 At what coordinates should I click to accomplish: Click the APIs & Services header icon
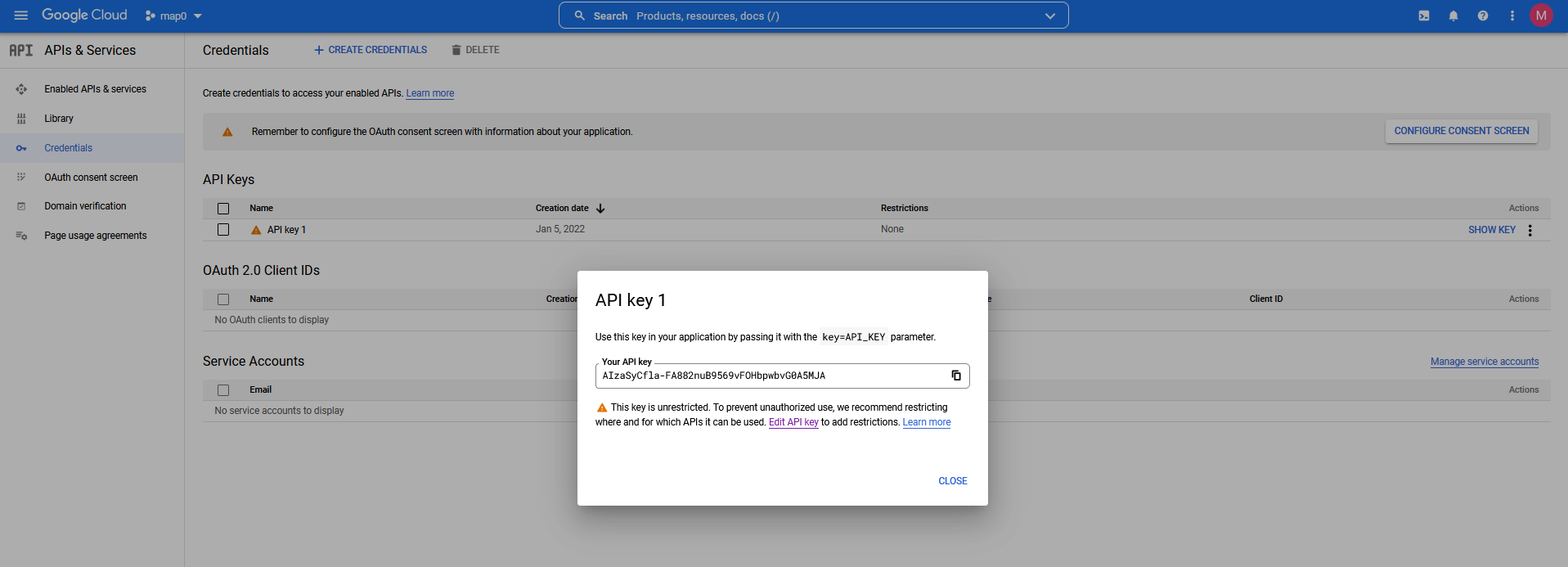(21, 51)
